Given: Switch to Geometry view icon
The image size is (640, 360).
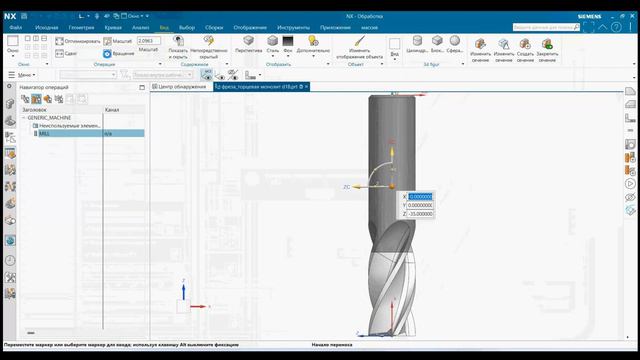Looking at the screenshot, I should click(48, 99).
